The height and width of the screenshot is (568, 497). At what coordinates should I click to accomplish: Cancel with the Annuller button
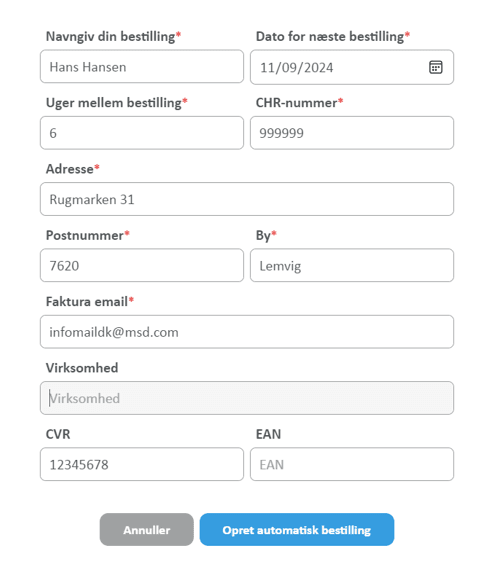click(147, 530)
